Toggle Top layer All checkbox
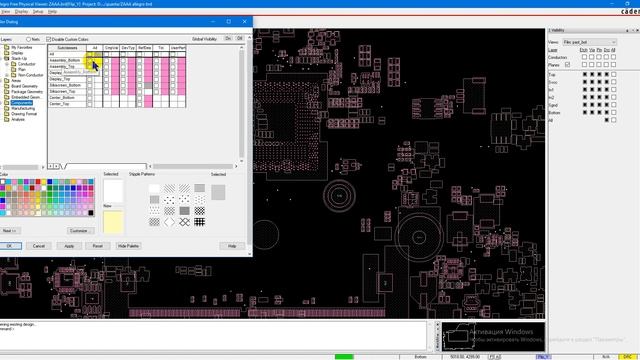 tap(613, 74)
